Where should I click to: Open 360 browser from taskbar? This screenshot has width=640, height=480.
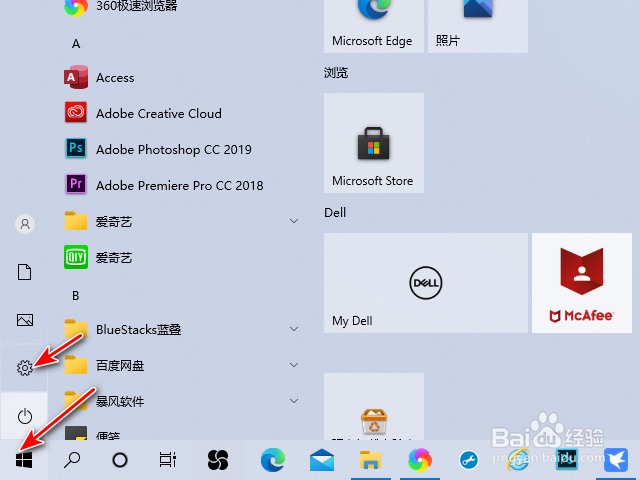(x=420, y=460)
